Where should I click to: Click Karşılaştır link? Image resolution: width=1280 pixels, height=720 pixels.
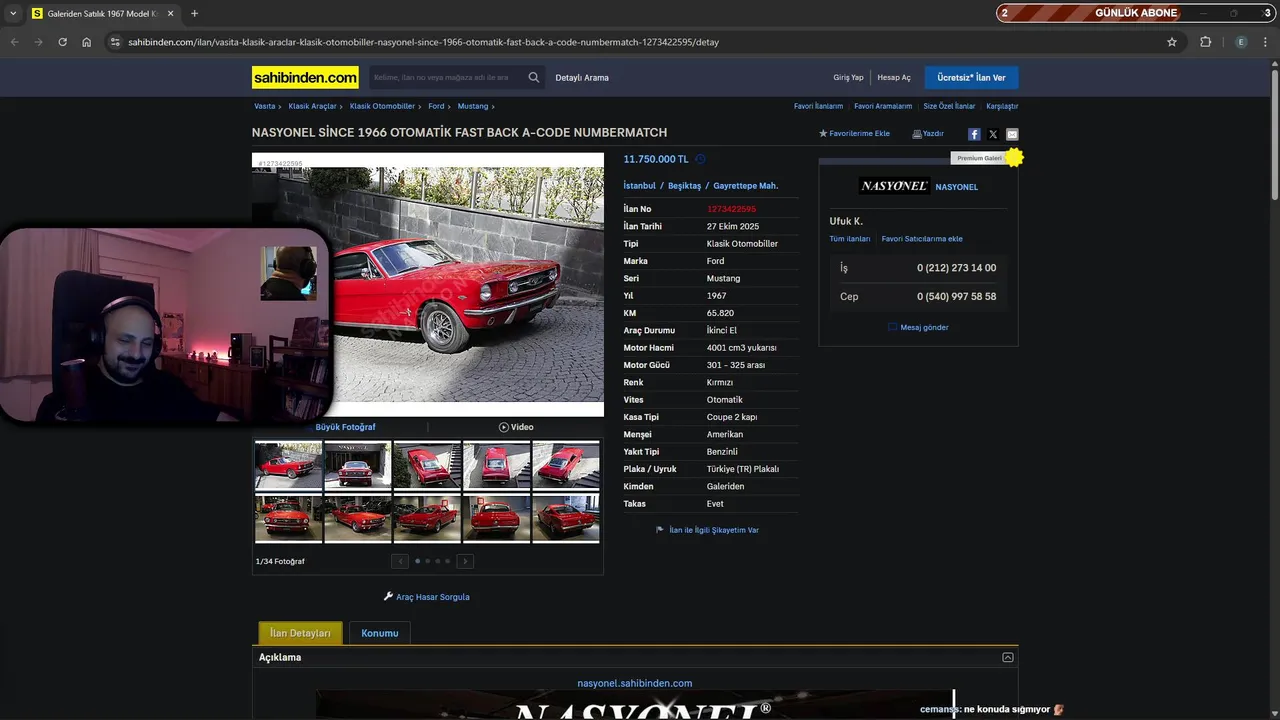1002,106
